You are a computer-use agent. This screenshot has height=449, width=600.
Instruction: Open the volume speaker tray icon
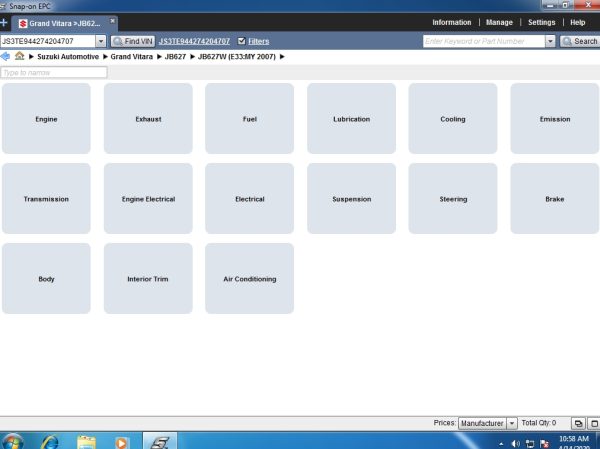click(515, 444)
